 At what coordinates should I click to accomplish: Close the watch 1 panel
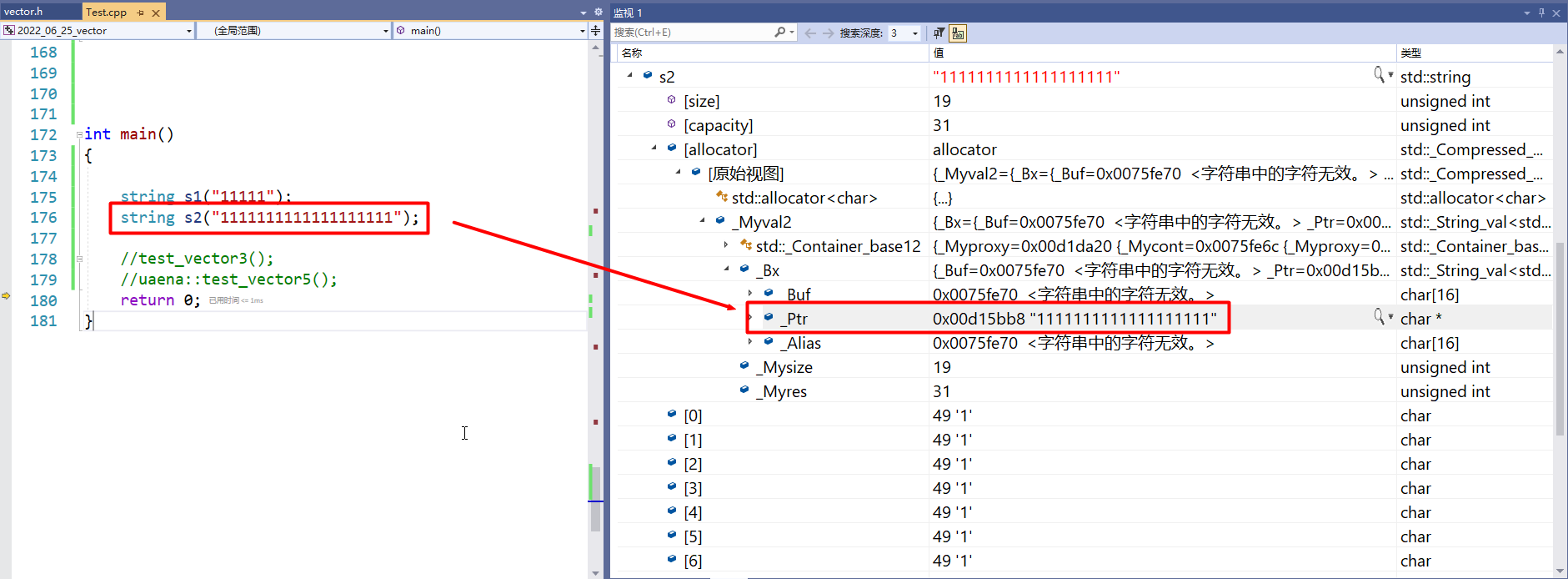(x=1557, y=13)
